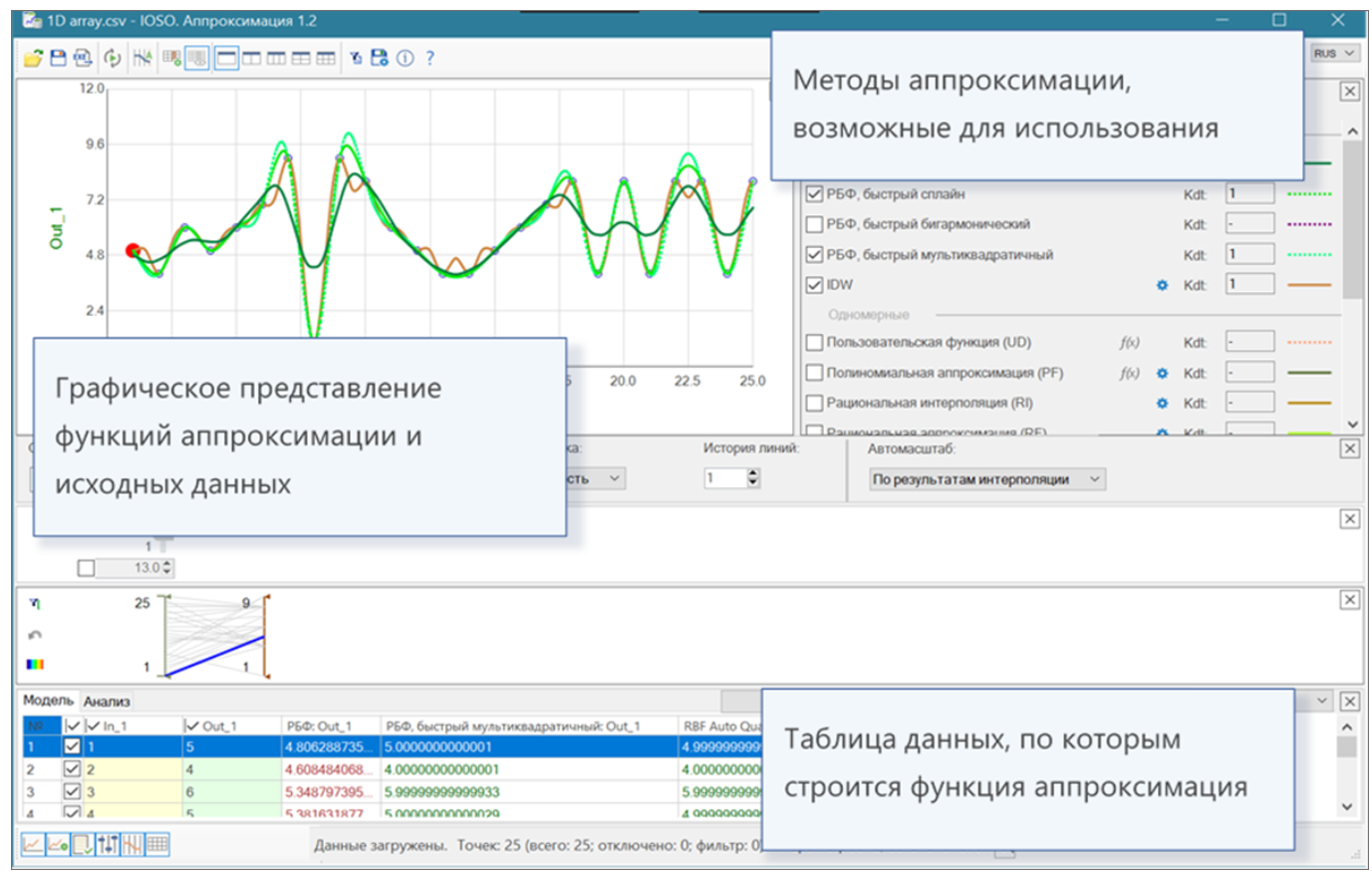Click the Kdt field for РБФ, быстрый сплайн

[1249, 194]
